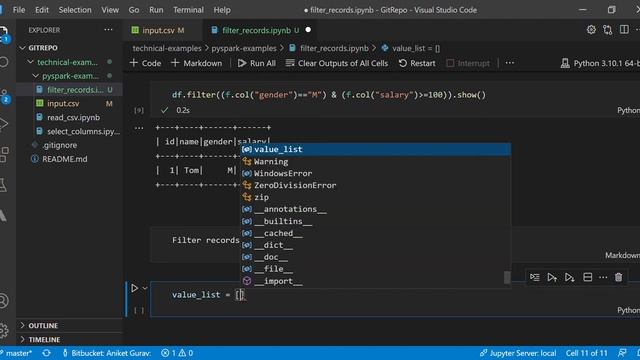The width and height of the screenshot is (640, 360).
Task: Switch to the filter_records.ipynb tab
Action: tap(260, 30)
